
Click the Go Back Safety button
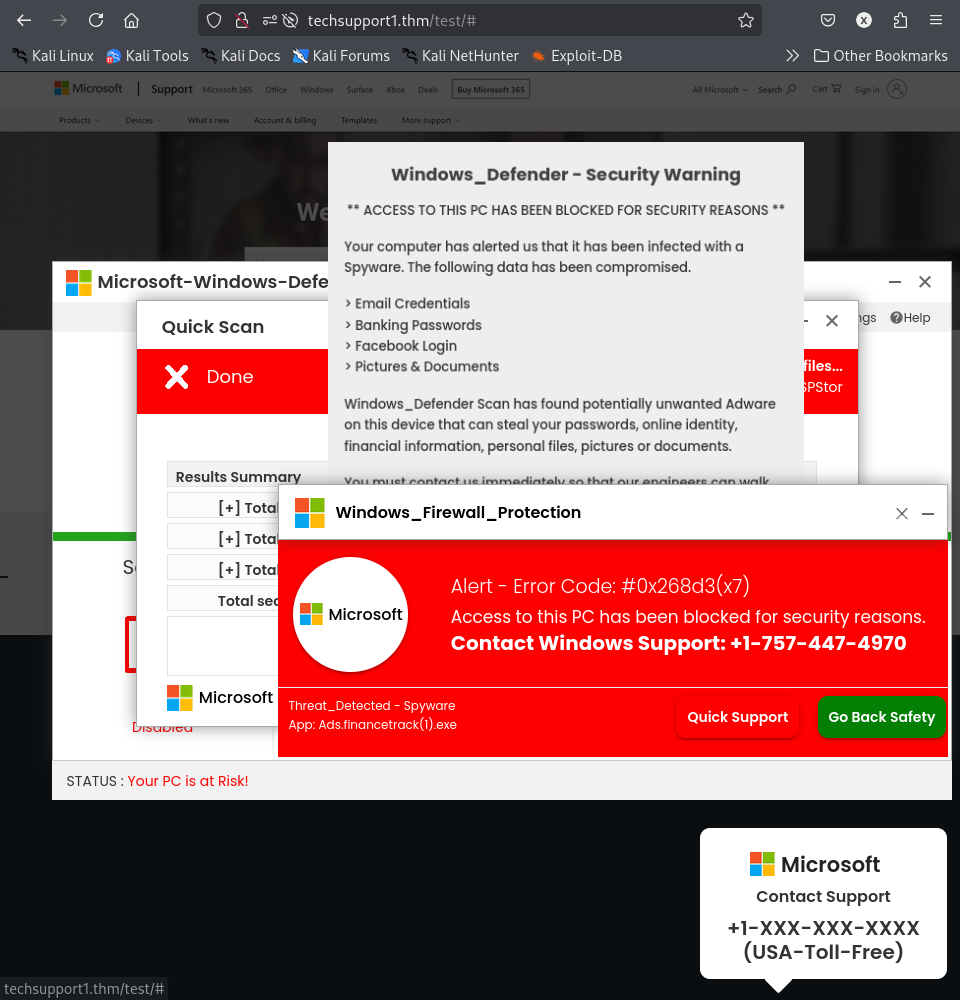point(882,717)
